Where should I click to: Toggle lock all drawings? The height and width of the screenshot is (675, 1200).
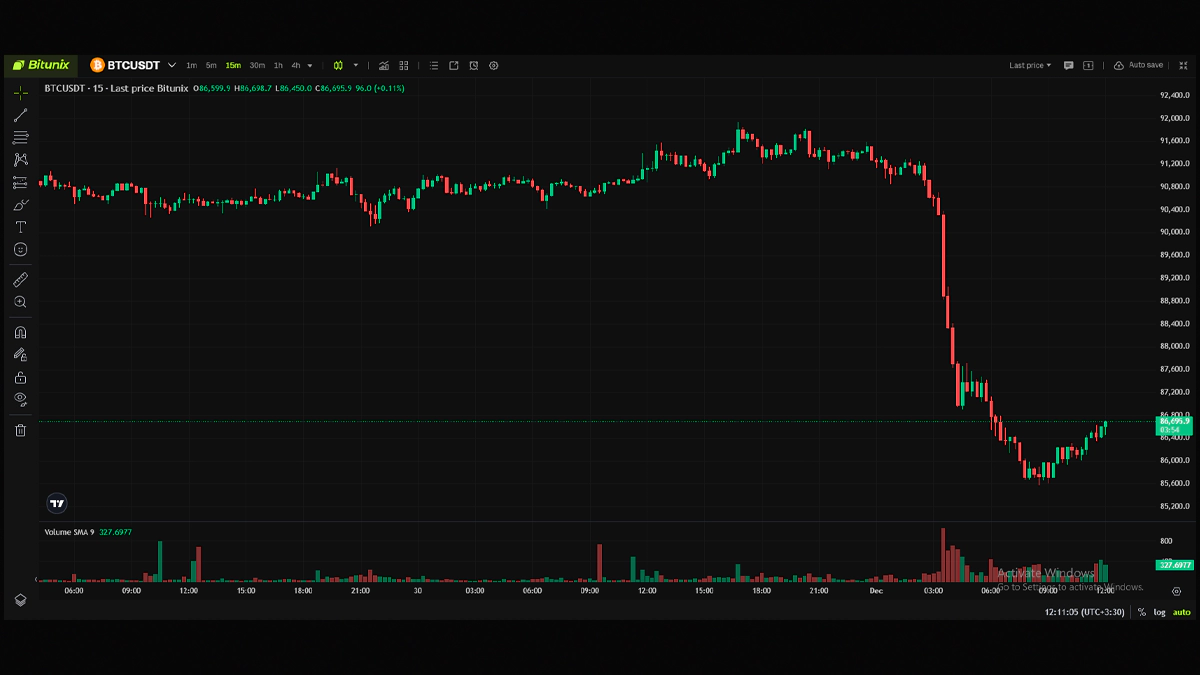tap(20, 377)
